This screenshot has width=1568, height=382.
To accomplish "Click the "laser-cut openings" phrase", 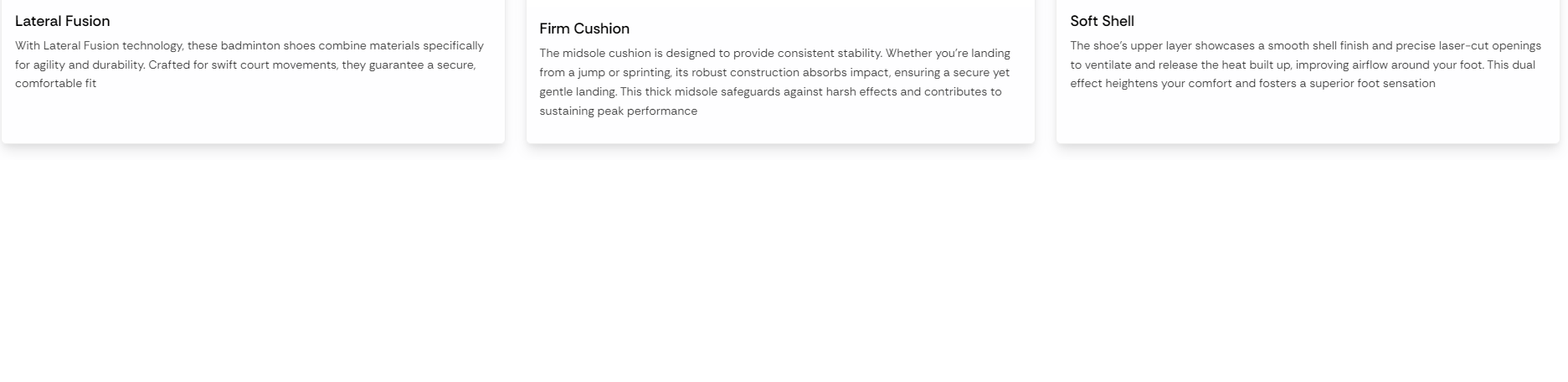I will [x=1489, y=46].
